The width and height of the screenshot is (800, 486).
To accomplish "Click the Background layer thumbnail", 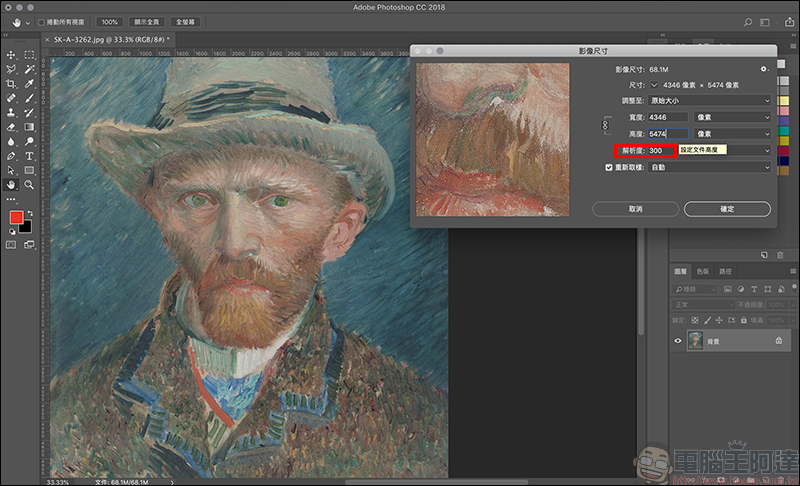I will 695,340.
